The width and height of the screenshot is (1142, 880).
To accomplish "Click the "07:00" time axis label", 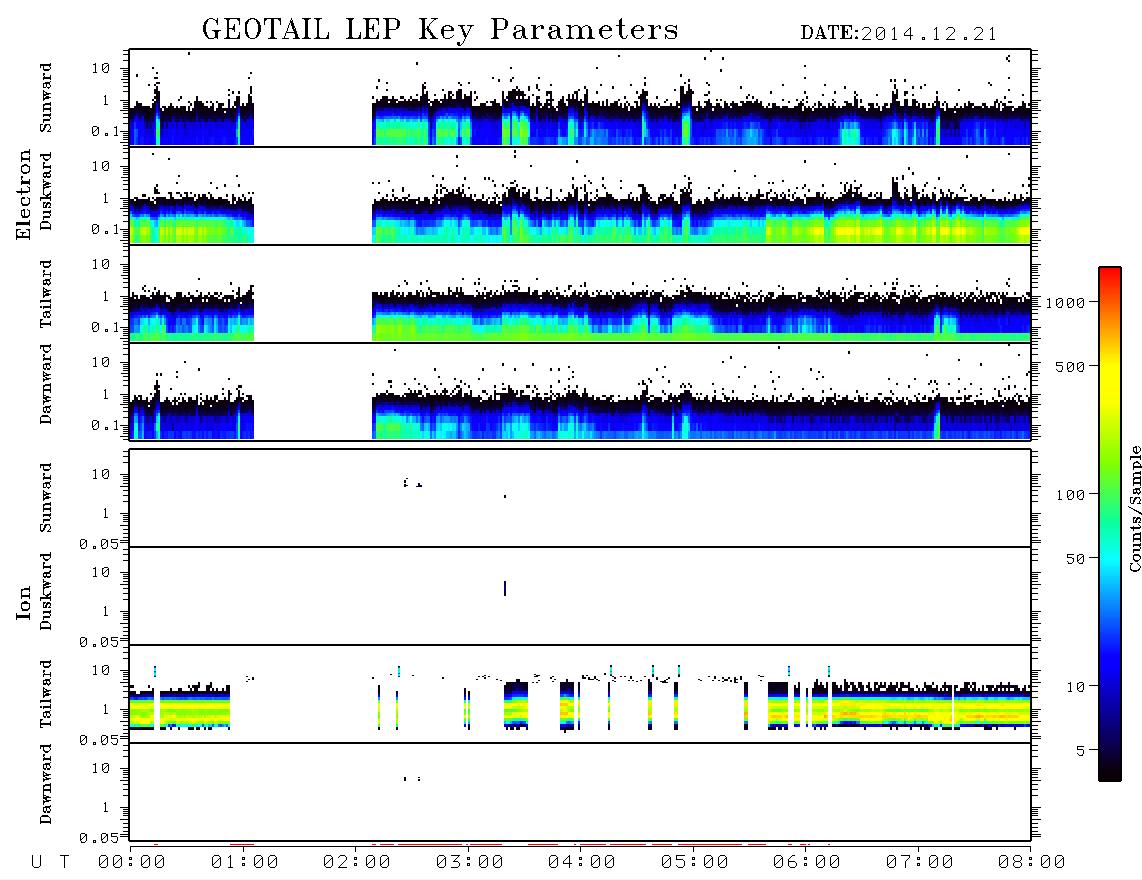I will point(920,862).
